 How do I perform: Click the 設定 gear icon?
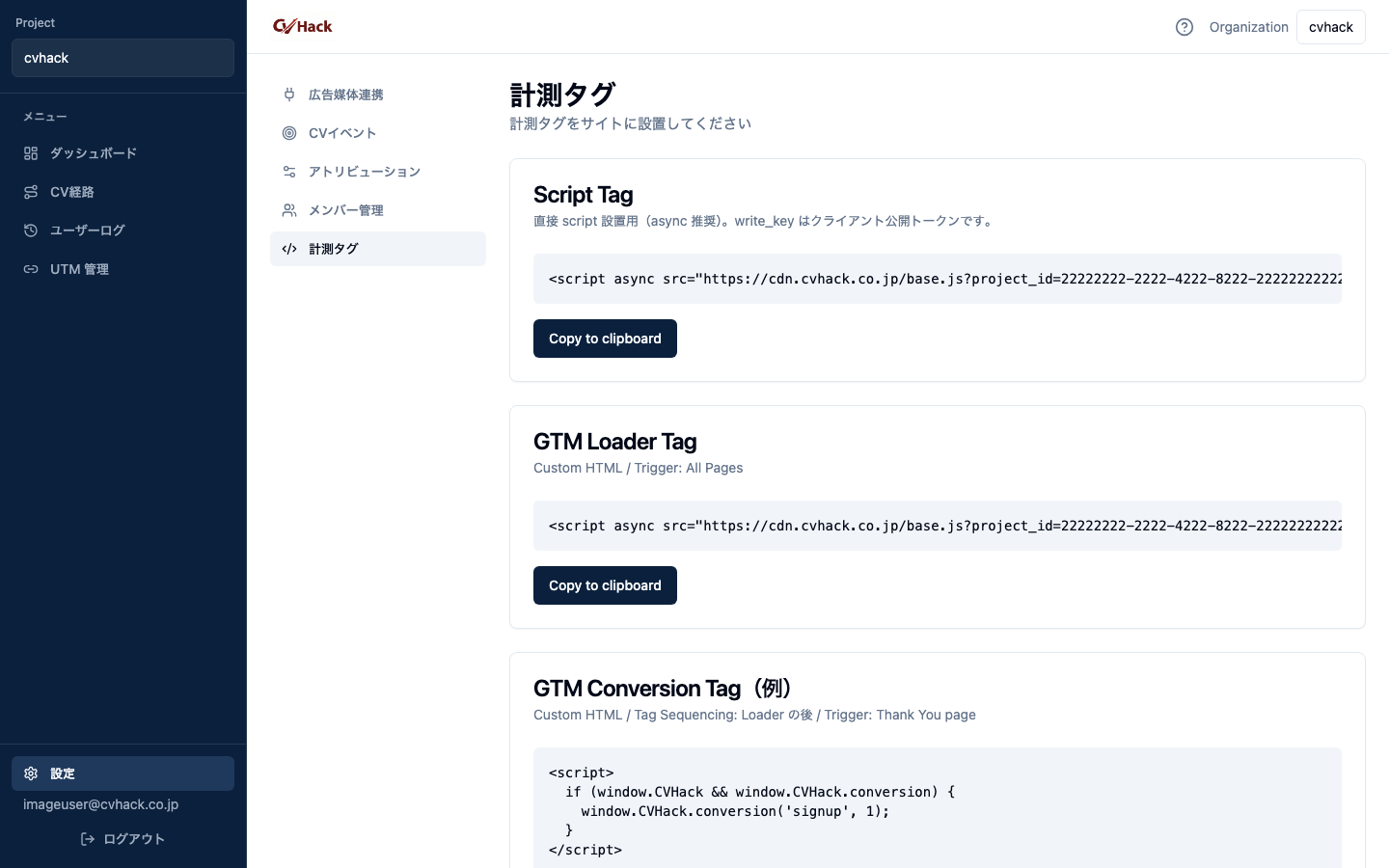(x=31, y=773)
